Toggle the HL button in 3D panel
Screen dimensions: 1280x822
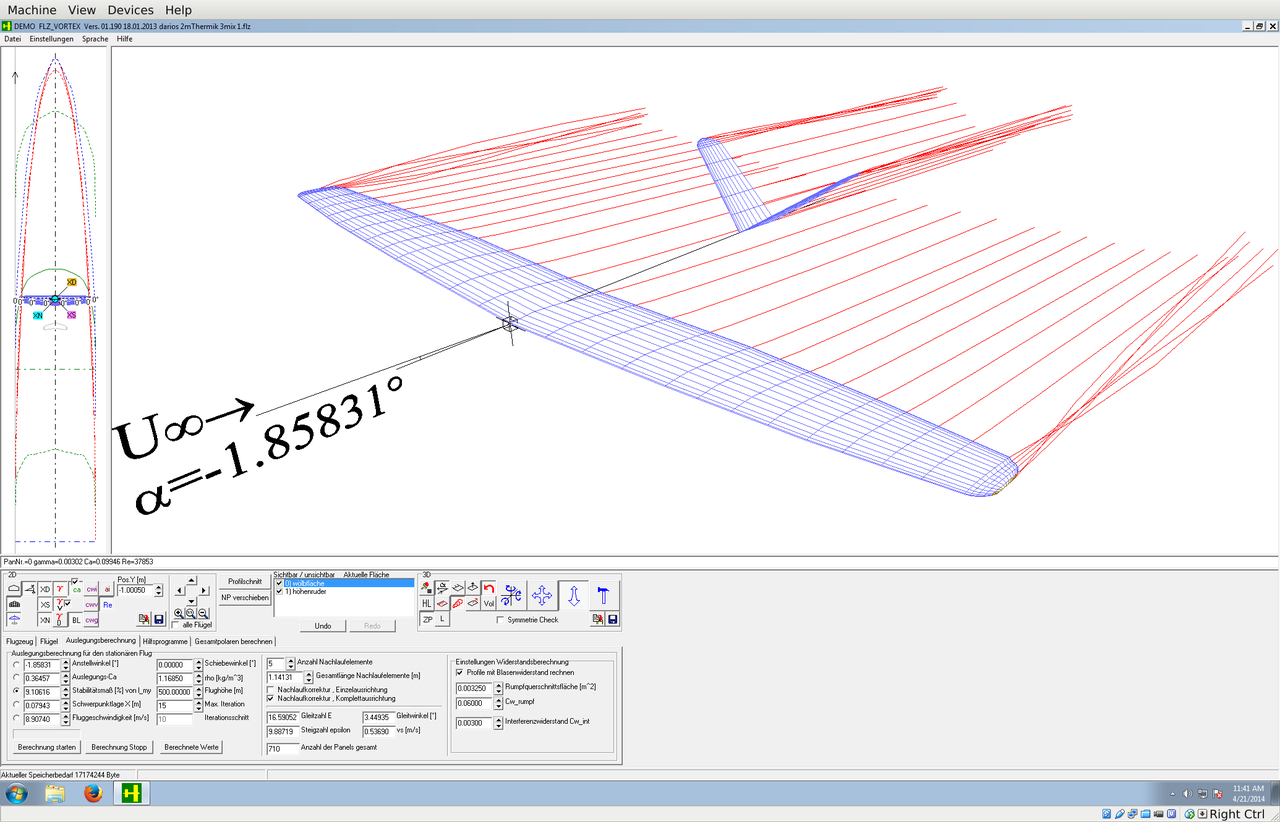point(427,604)
